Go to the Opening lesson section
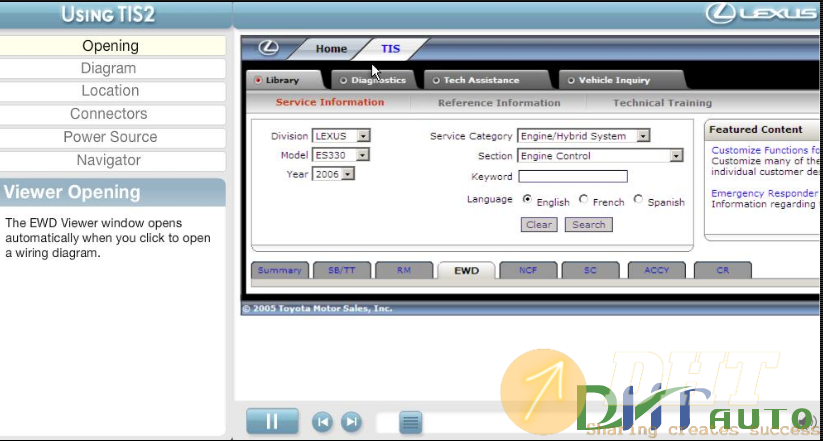This screenshot has width=823, height=441. click(x=111, y=46)
